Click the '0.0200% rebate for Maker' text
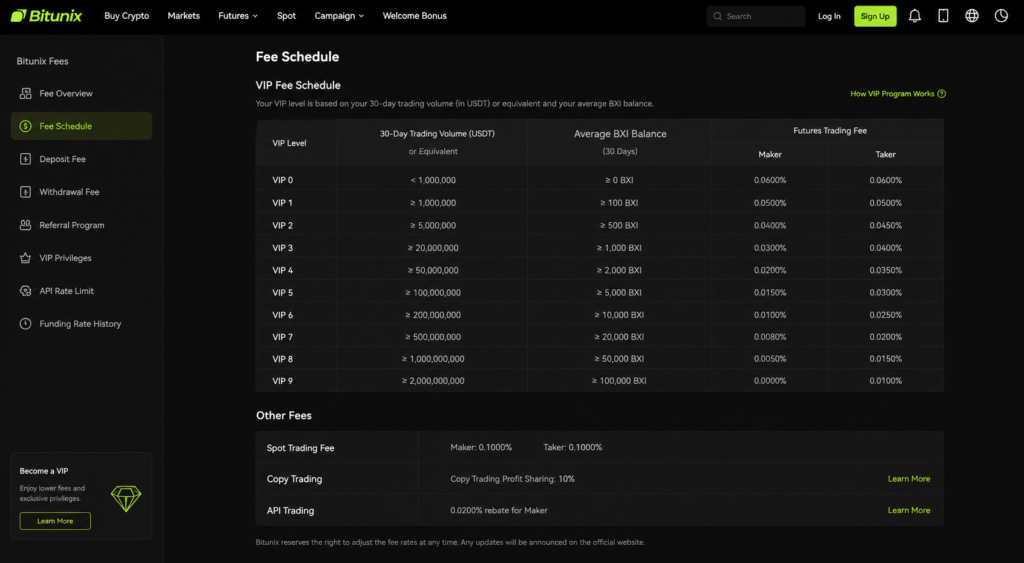This screenshot has height=563, width=1024. click(x=499, y=510)
